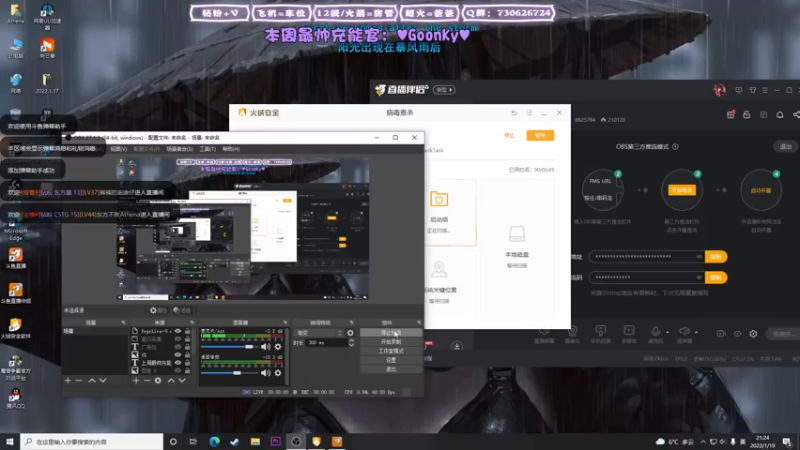Toggle lock of 广告位 text source

[187, 347]
